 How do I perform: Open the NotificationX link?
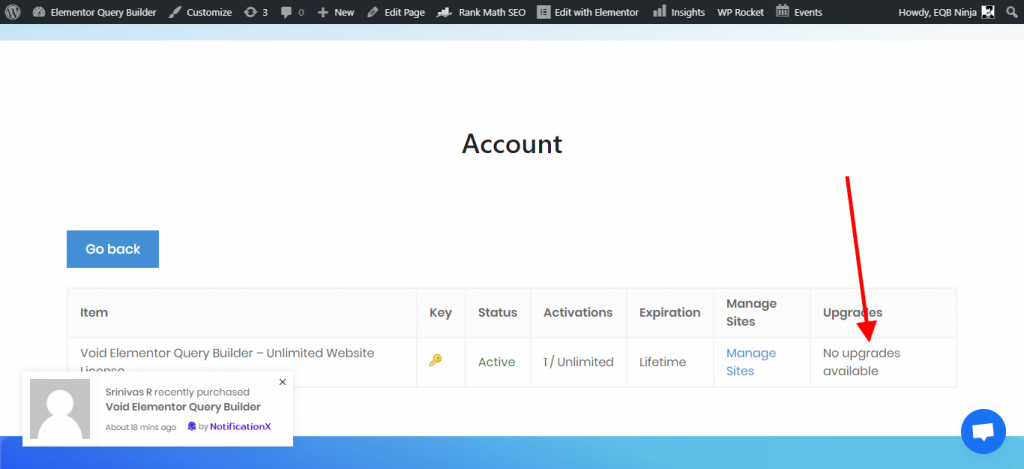(x=240, y=427)
